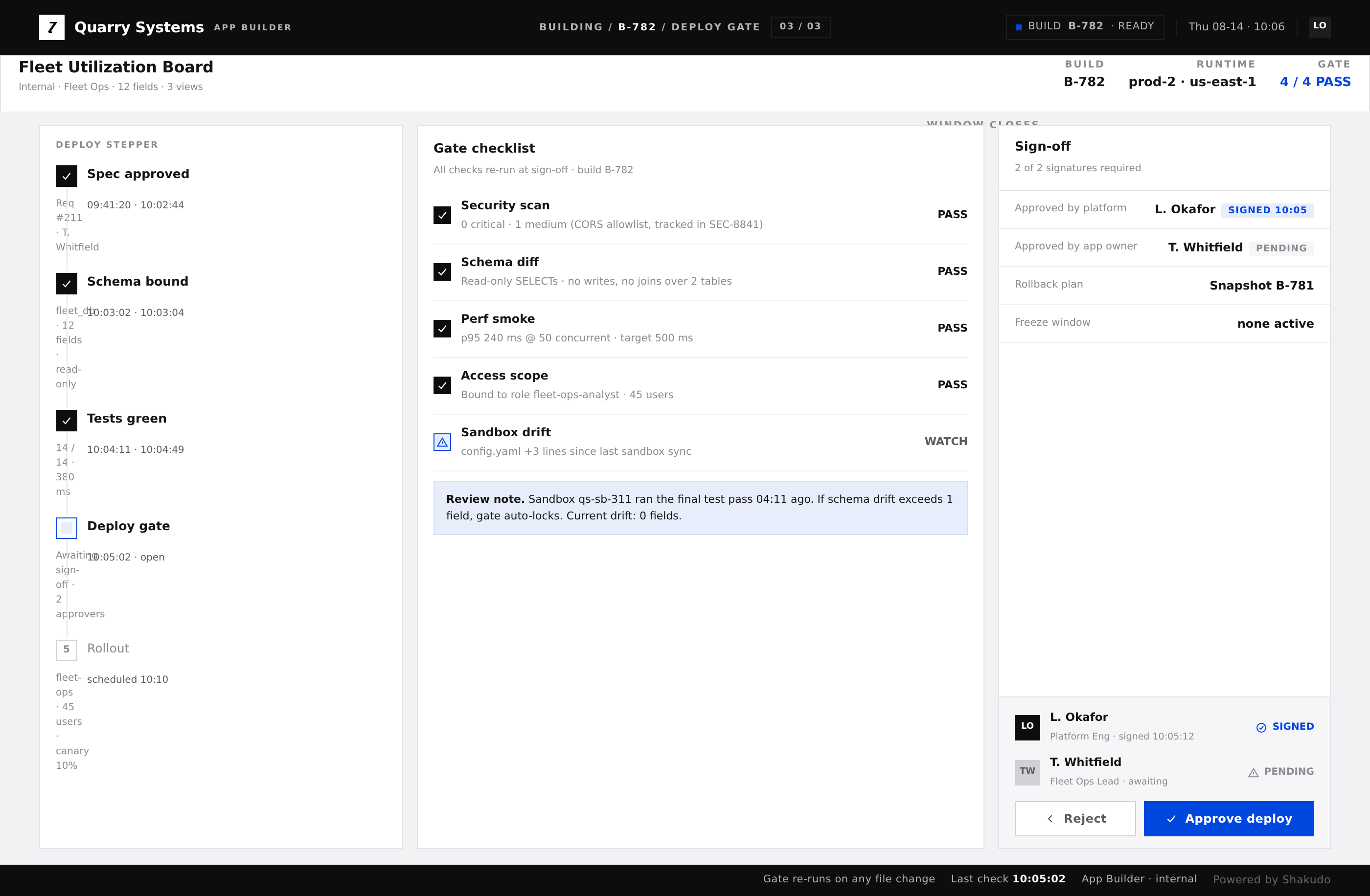This screenshot has width=1370, height=896.
Task: Open Rollout step number 5
Action: point(66,650)
